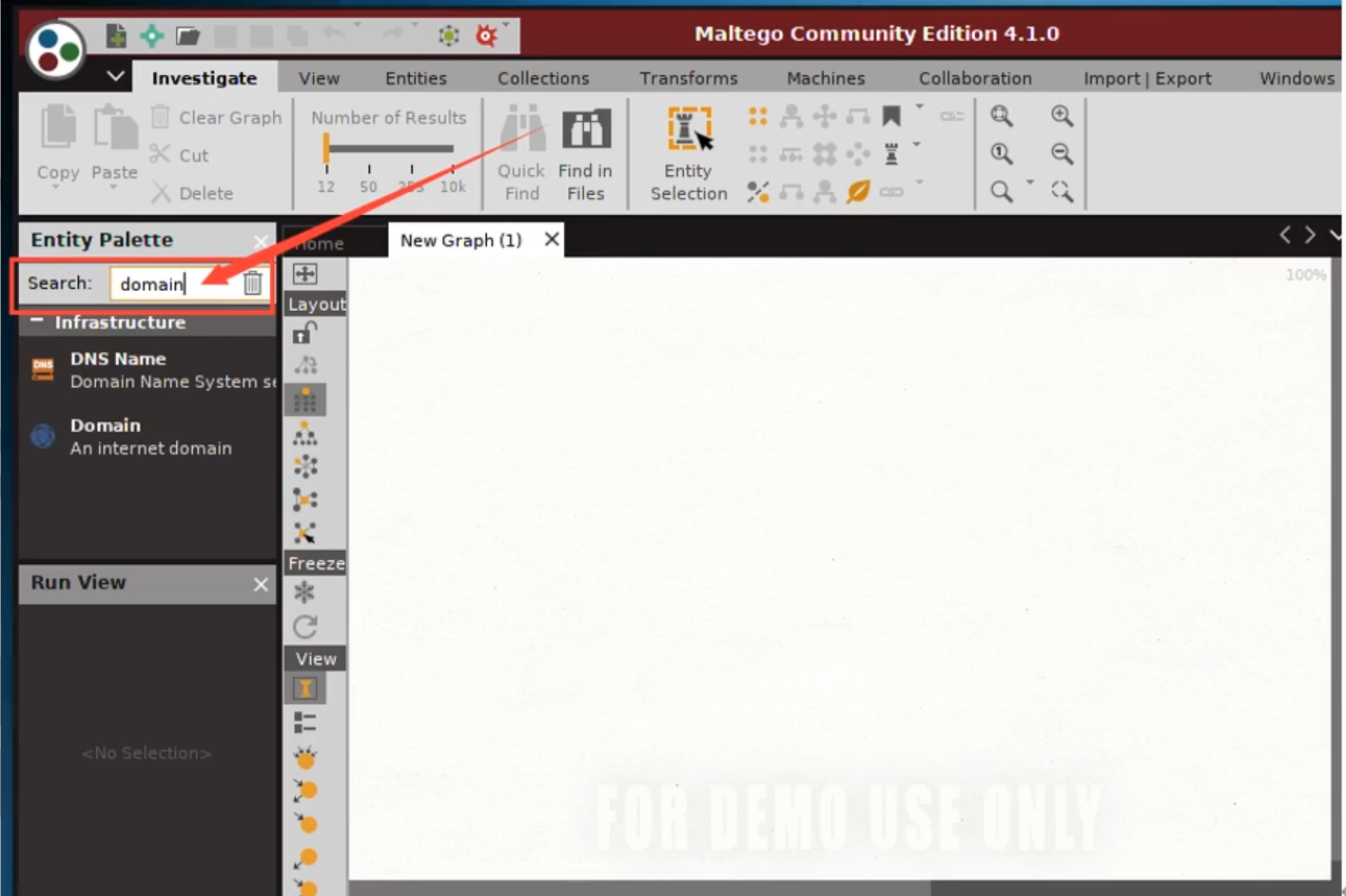Viewport: 1346px width, 896px height.
Task: Click the Freeze snowflake icon
Action: pos(304,593)
